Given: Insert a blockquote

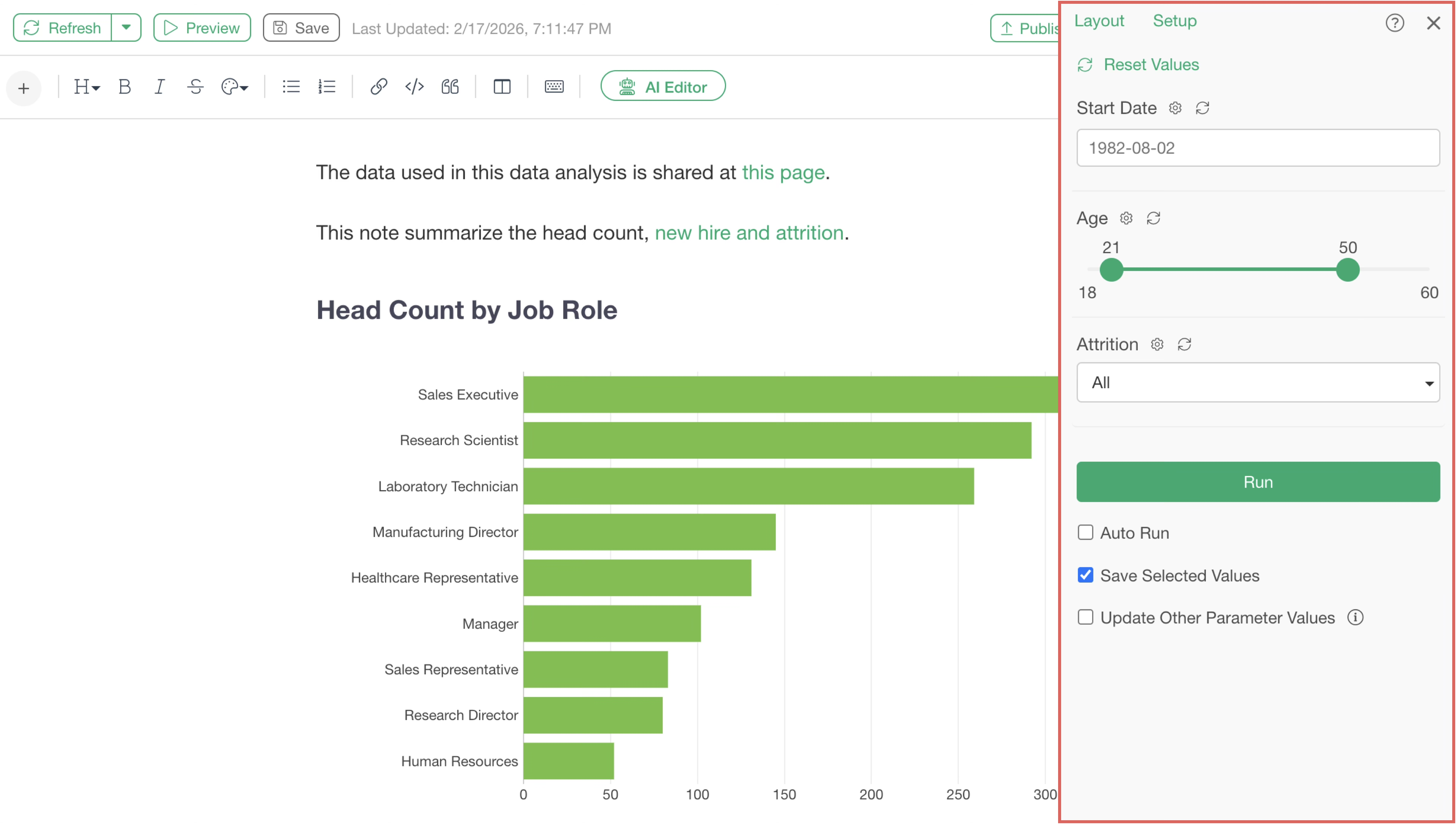Looking at the screenshot, I should click(x=450, y=86).
